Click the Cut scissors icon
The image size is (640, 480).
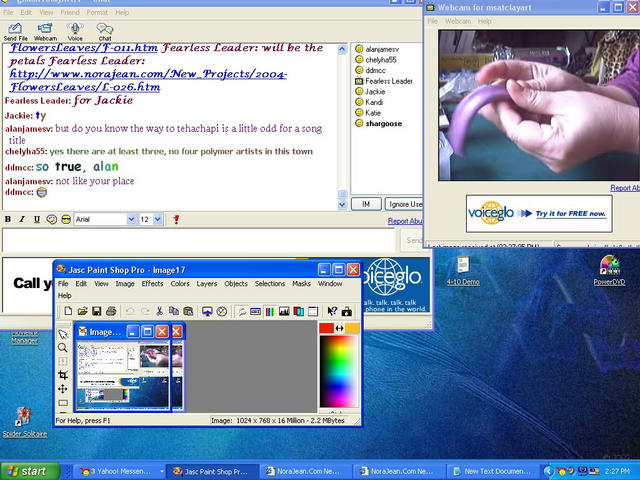[159, 311]
